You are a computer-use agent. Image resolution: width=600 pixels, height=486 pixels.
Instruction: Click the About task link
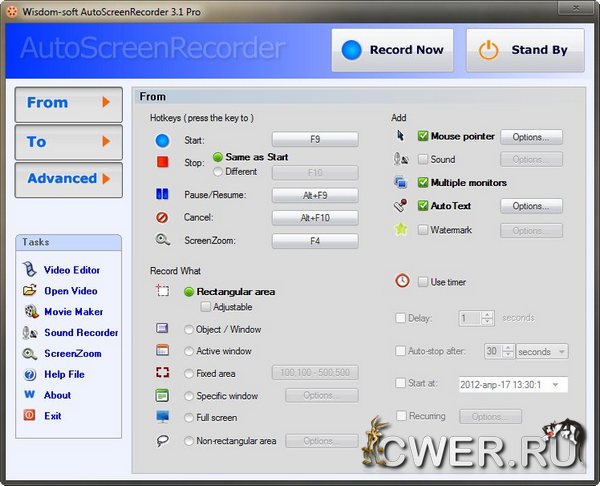[57, 395]
